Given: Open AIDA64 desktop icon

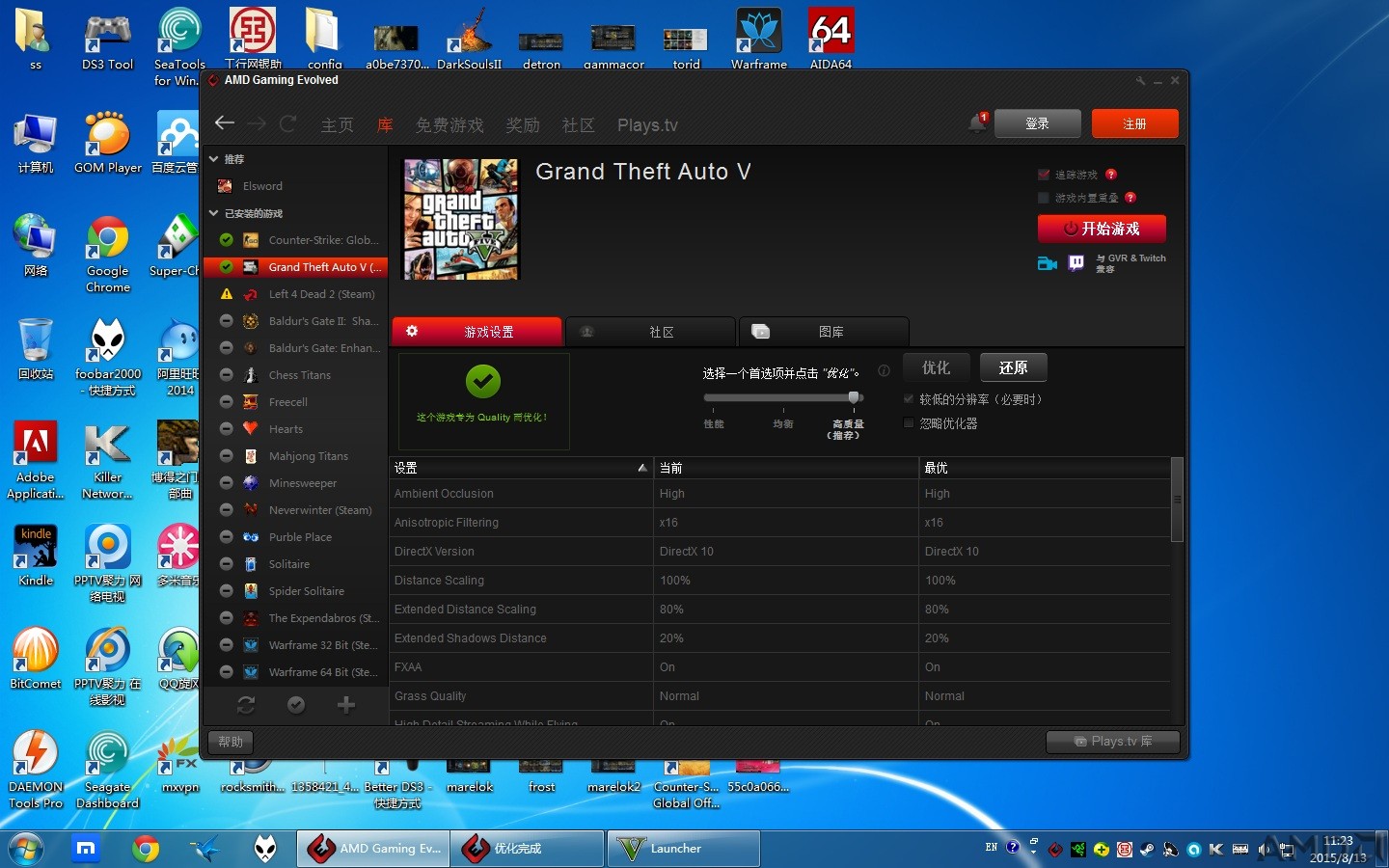Looking at the screenshot, I should [x=831, y=41].
